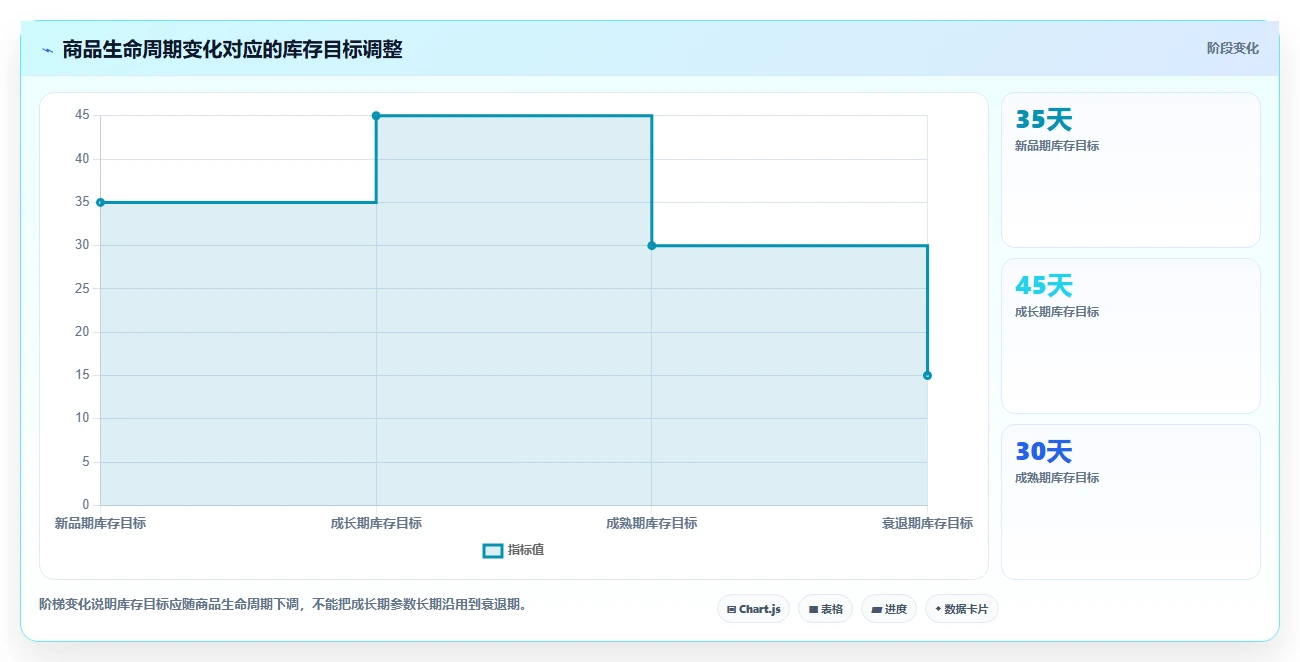Click the chart title 商品生命周期变化对应的库存目标调整
This screenshot has width=1300, height=662.
point(232,49)
